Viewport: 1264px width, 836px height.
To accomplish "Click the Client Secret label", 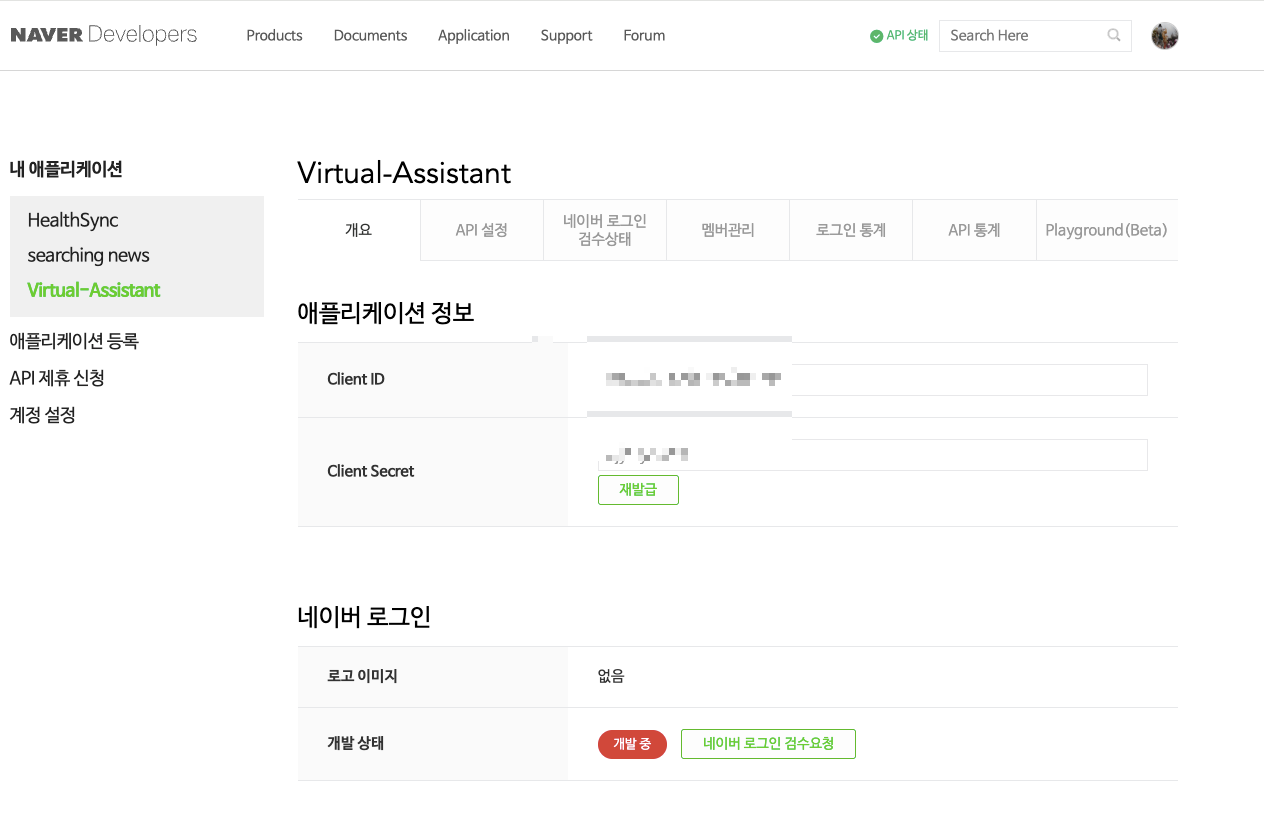I will [371, 471].
